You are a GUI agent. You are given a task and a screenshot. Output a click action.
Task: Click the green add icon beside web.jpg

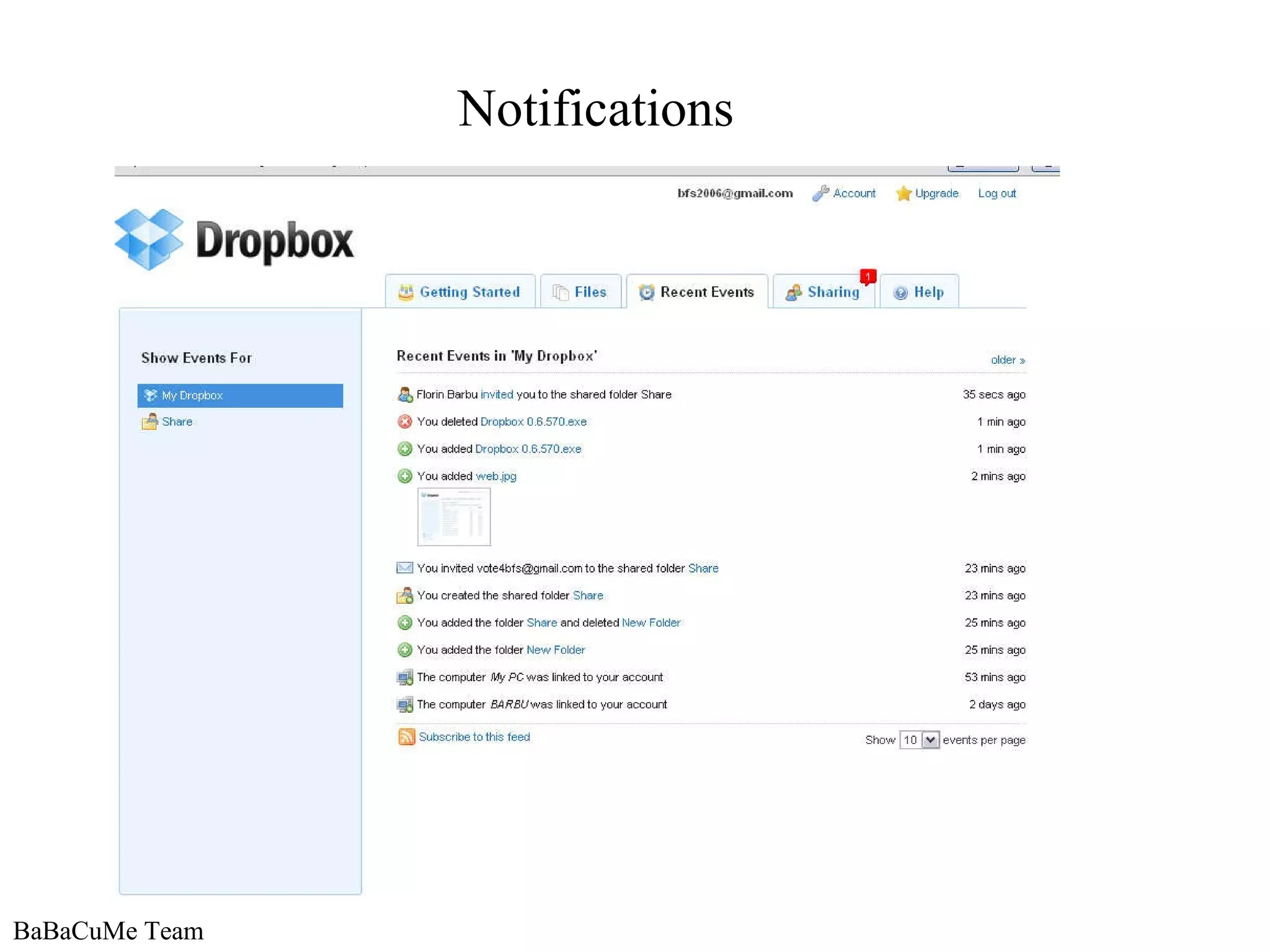(x=405, y=476)
